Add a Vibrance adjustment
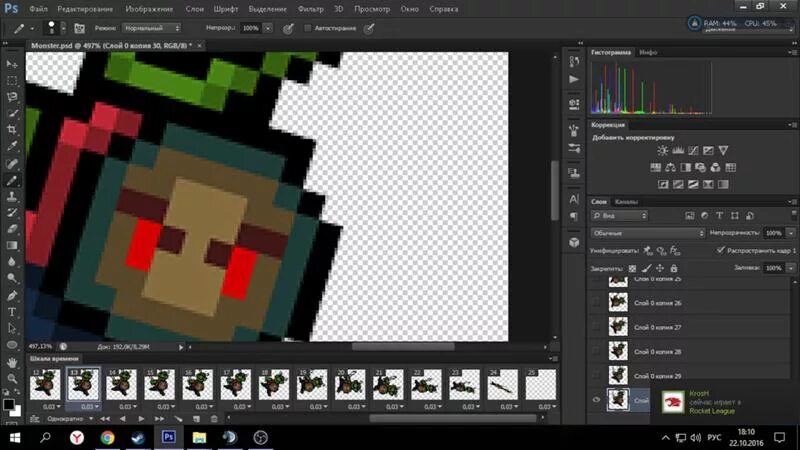The height and width of the screenshot is (450, 800). 723,151
